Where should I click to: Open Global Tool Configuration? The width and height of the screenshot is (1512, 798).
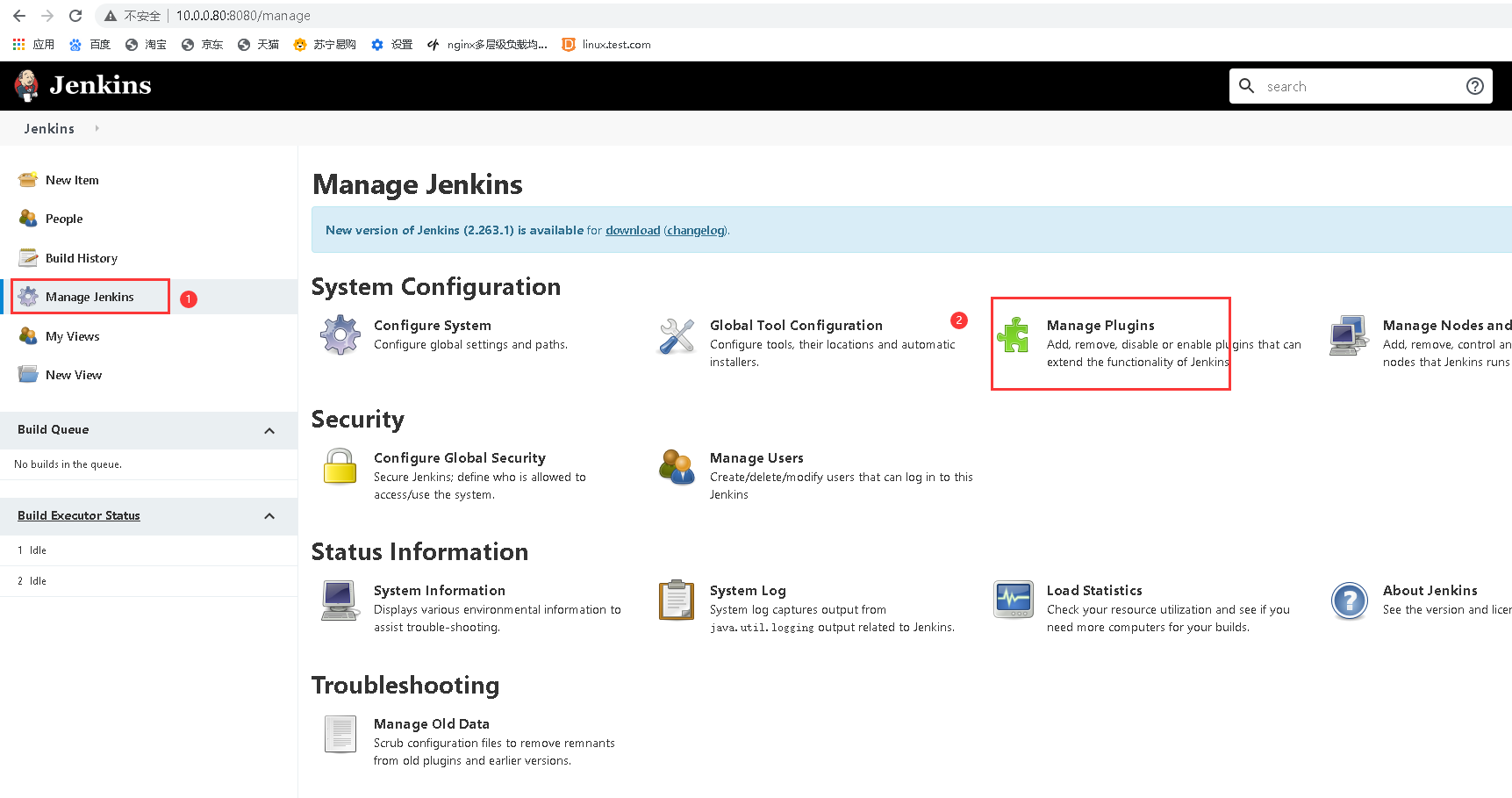796,325
